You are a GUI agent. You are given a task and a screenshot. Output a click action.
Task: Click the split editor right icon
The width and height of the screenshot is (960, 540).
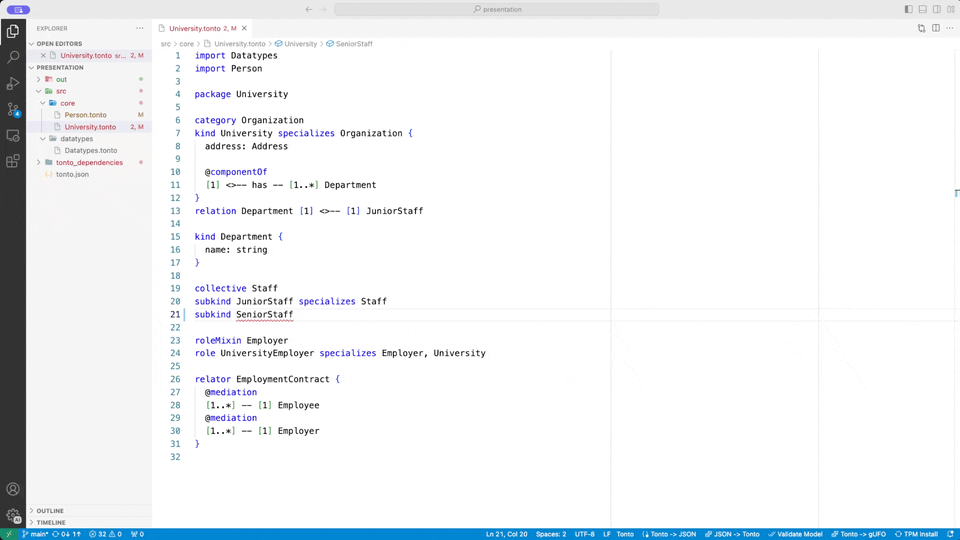pyautogui.click(x=936, y=28)
